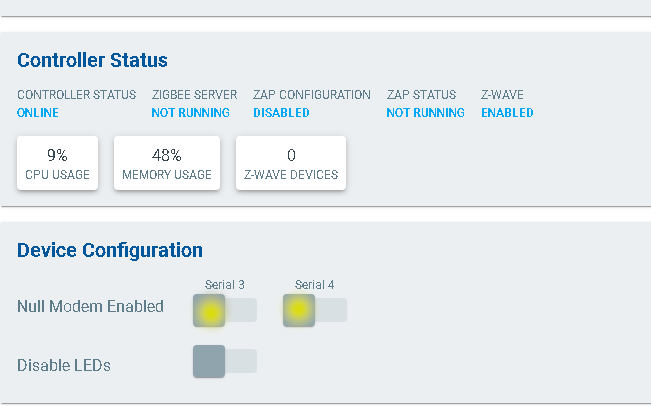Click the Serial 4 column label

(315, 285)
